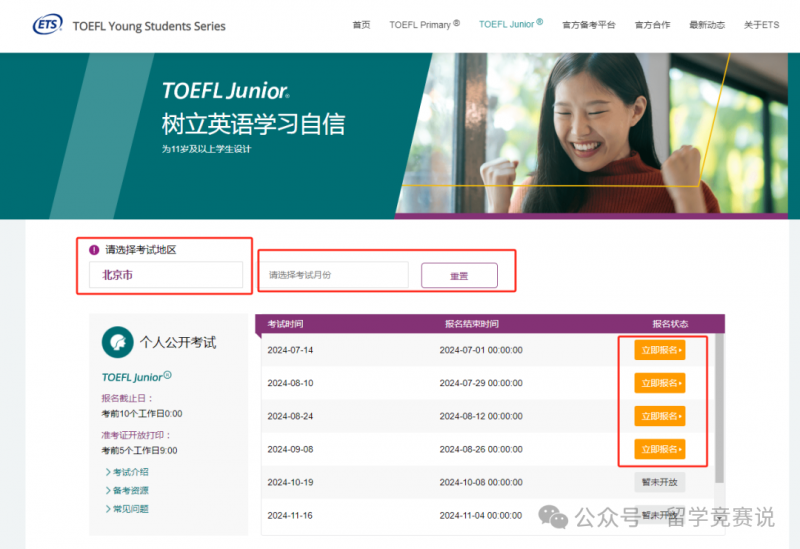Click the date 2024-08-10 cell

coord(290,383)
